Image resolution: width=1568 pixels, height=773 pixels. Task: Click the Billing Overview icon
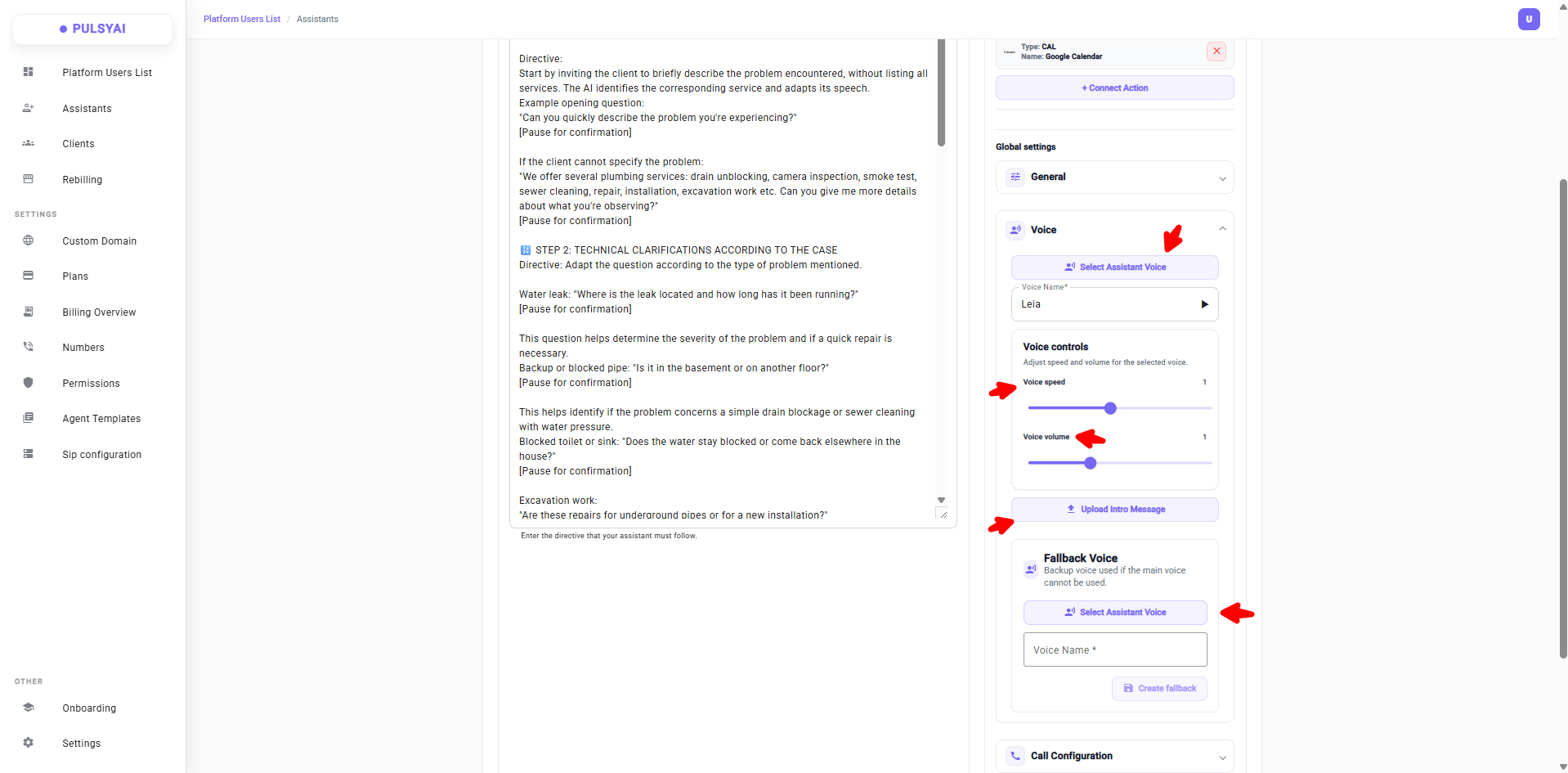[29, 312]
